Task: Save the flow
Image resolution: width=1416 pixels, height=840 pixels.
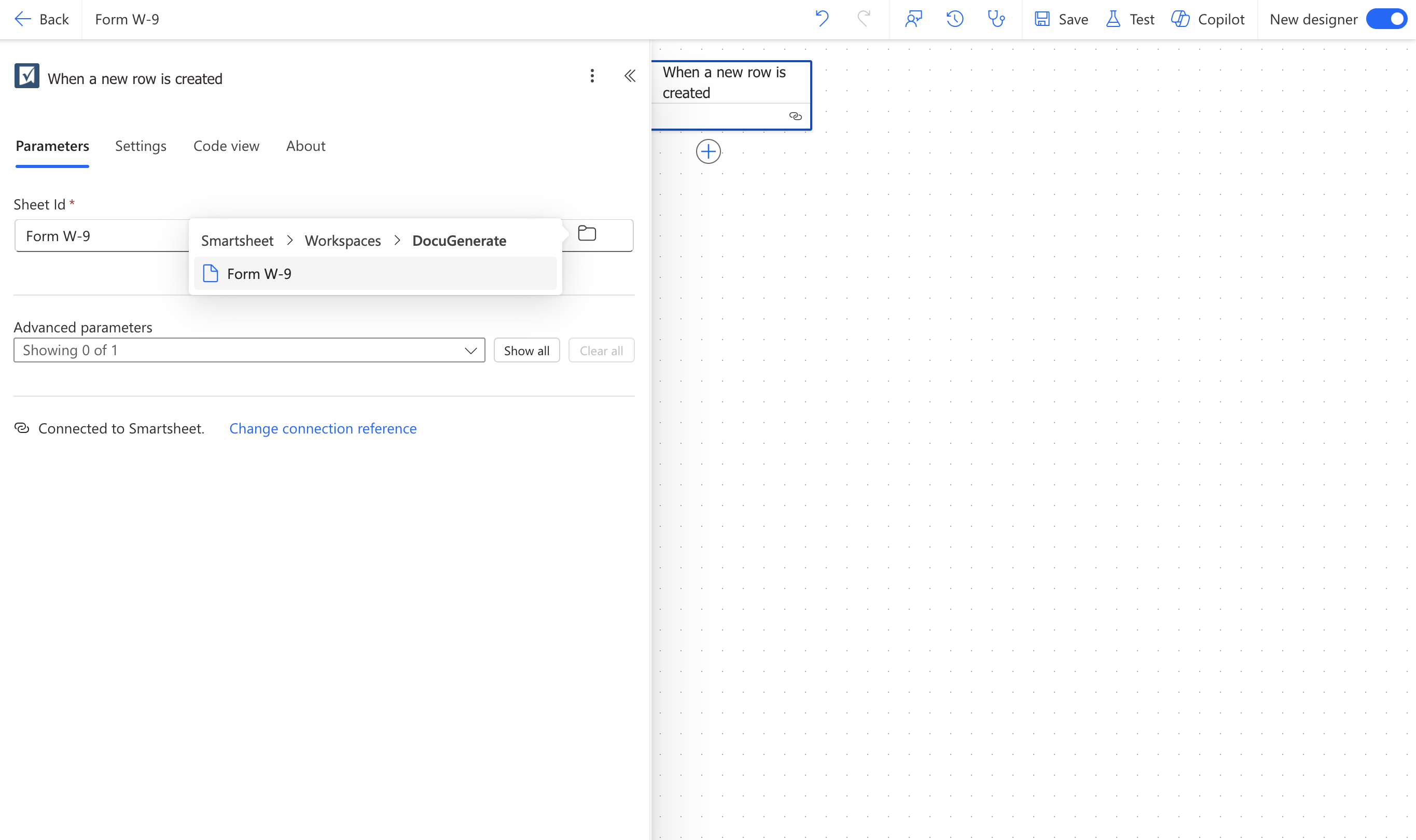Action: [x=1061, y=19]
